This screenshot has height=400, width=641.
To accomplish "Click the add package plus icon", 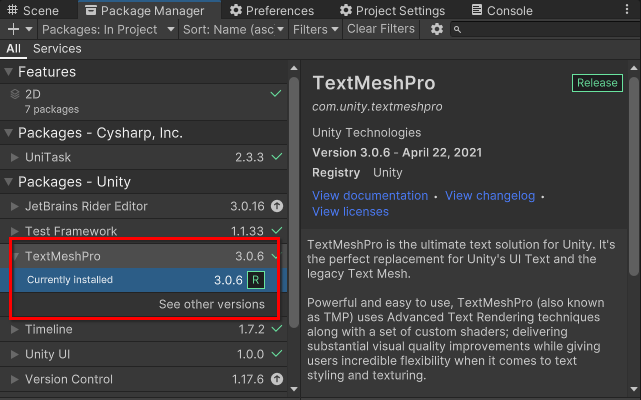I will [x=14, y=30].
